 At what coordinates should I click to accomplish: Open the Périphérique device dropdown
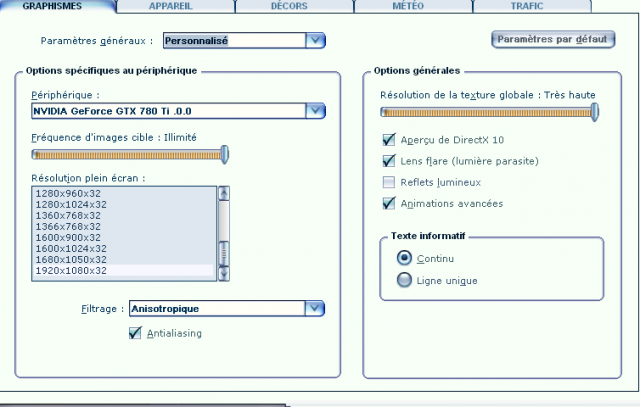[x=315, y=110]
